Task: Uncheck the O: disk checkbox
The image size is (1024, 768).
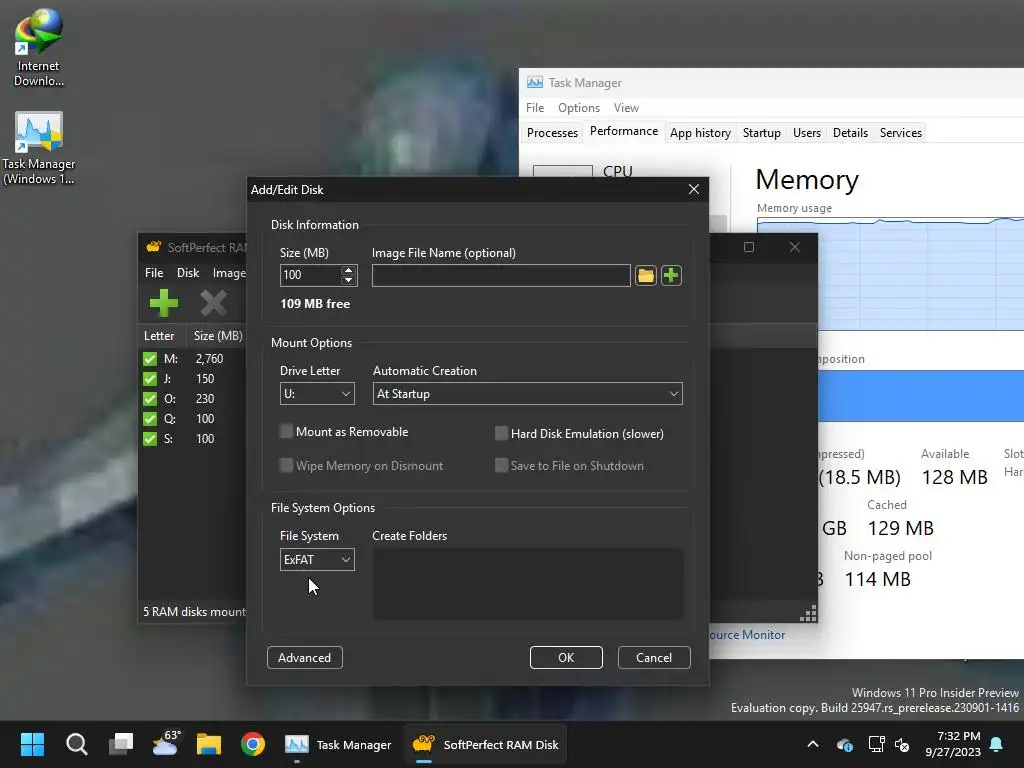Action: [150, 398]
